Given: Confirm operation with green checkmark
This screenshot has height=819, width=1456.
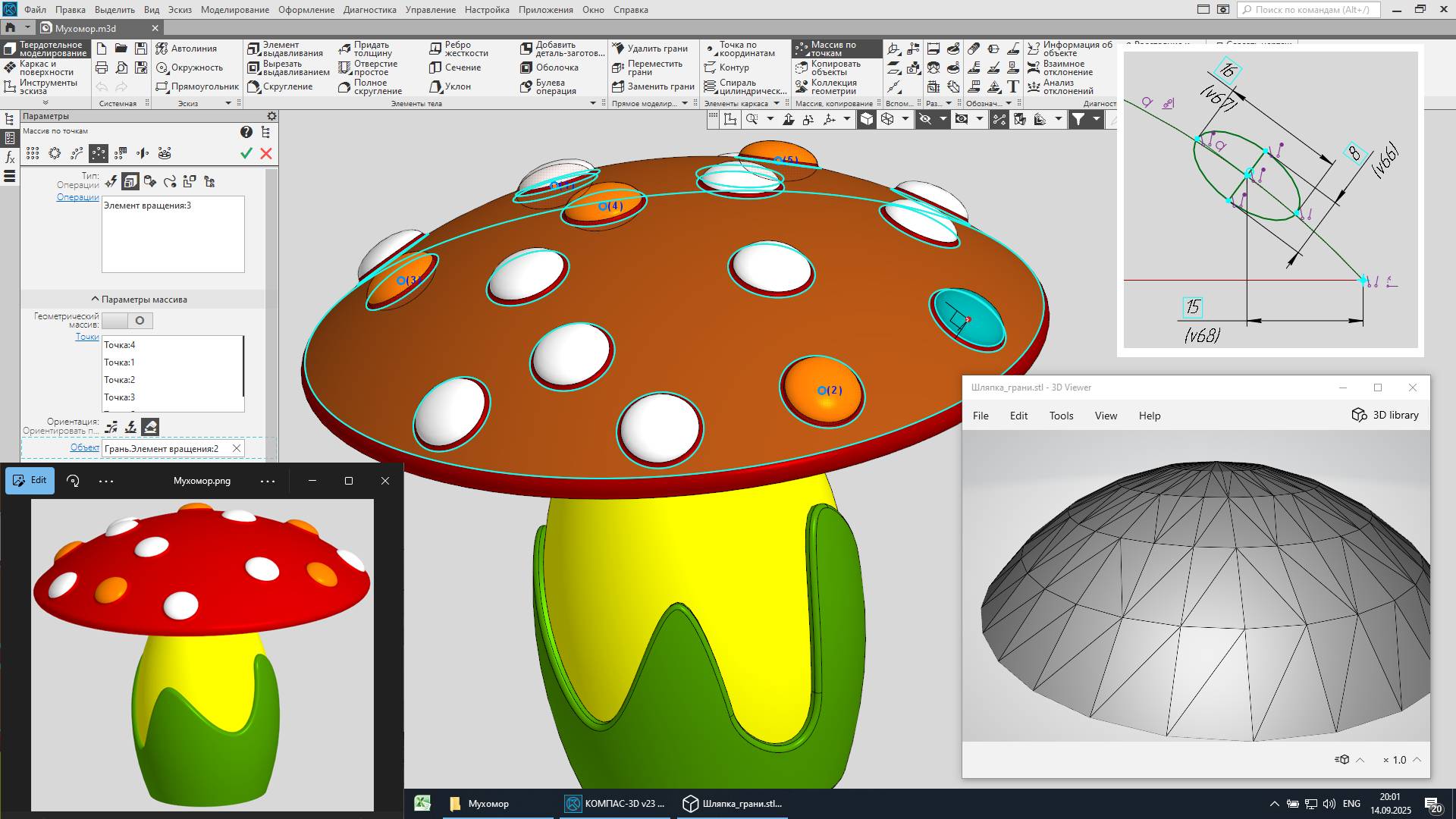Looking at the screenshot, I should pos(246,153).
